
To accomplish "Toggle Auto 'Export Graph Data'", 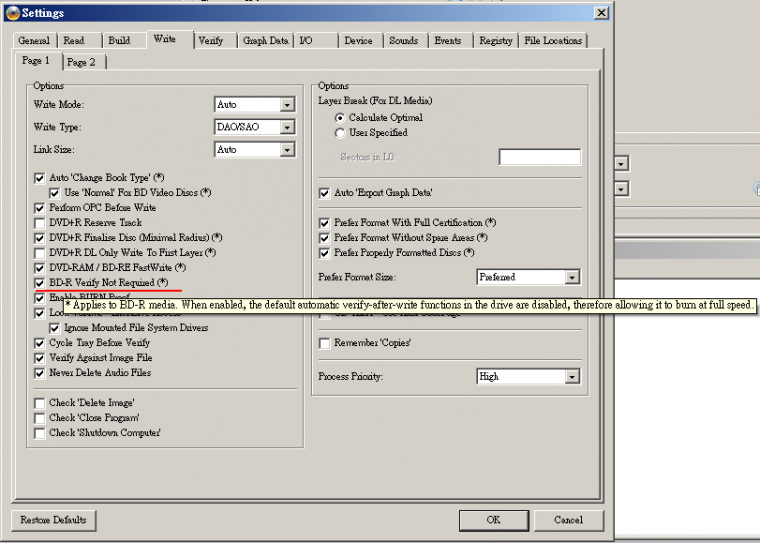I will (x=325, y=193).
